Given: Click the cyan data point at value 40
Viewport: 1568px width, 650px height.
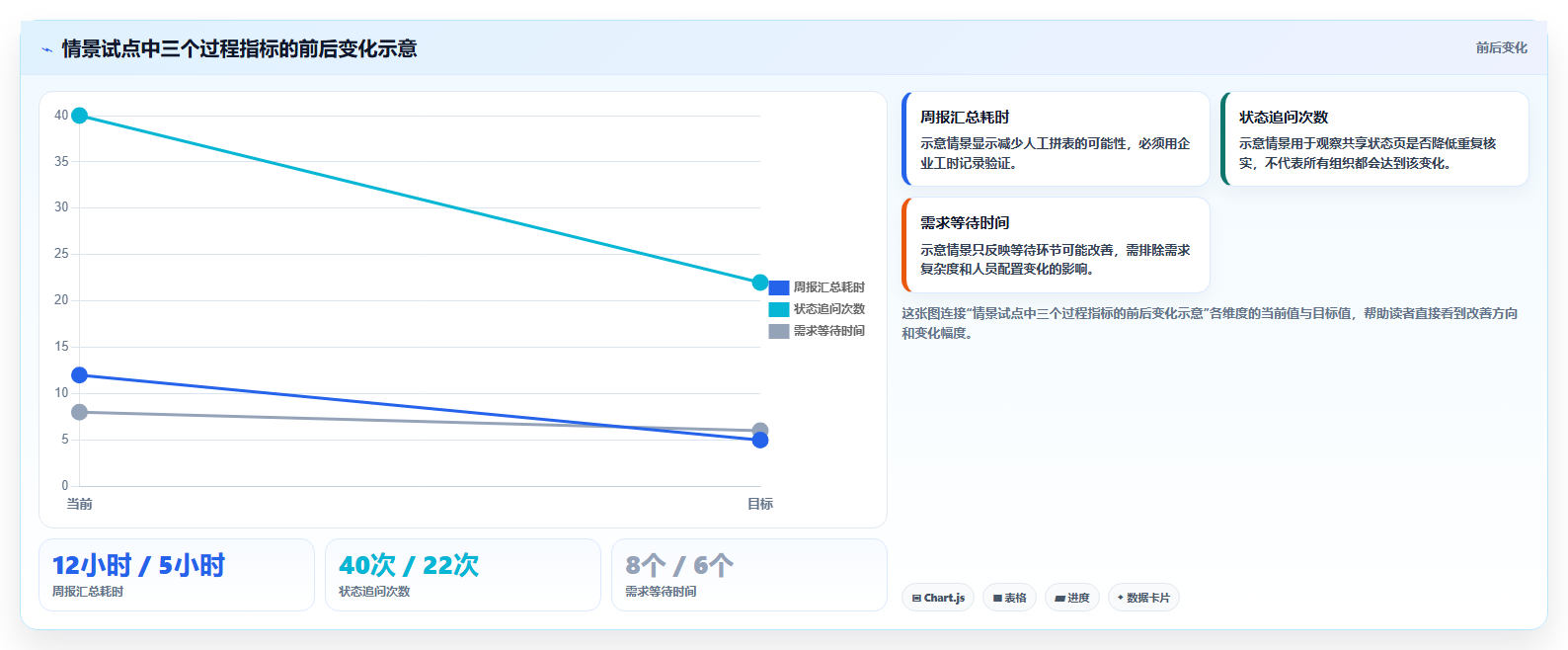Looking at the screenshot, I should click(80, 116).
